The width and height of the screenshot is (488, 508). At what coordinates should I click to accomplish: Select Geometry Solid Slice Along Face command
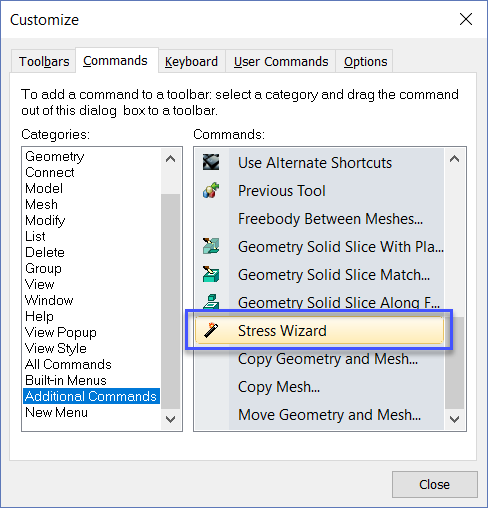[x=319, y=302]
